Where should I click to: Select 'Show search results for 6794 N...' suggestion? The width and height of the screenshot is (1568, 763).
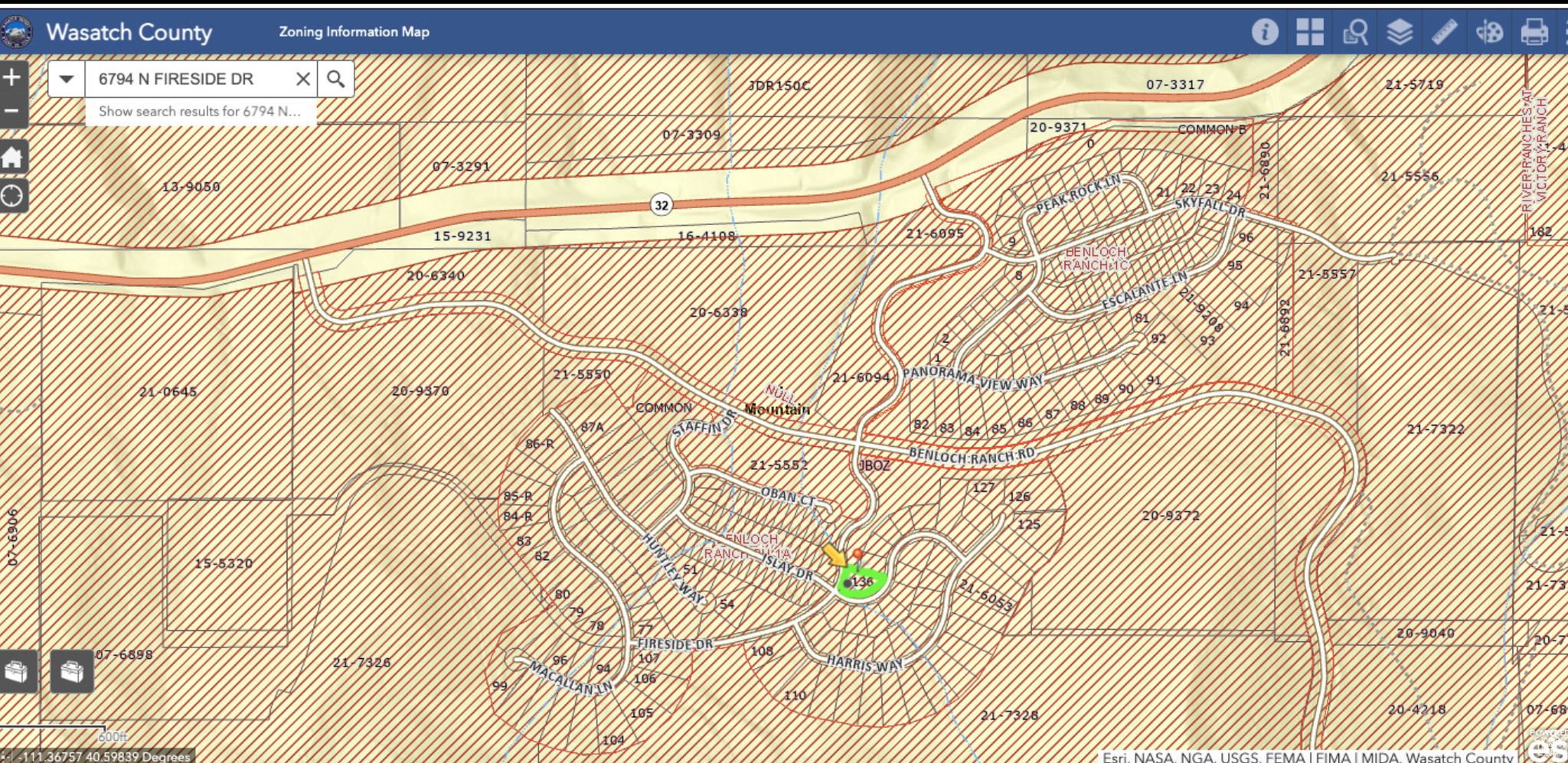pyautogui.click(x=200, y=111)
